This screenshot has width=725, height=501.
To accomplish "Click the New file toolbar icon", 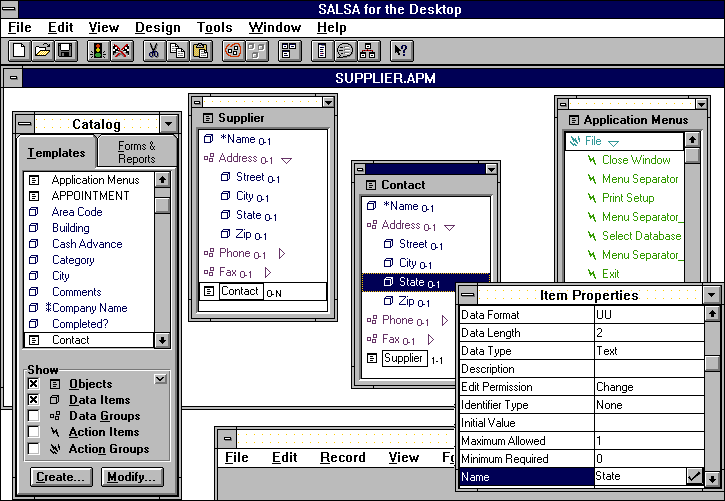I will point(19,50).
